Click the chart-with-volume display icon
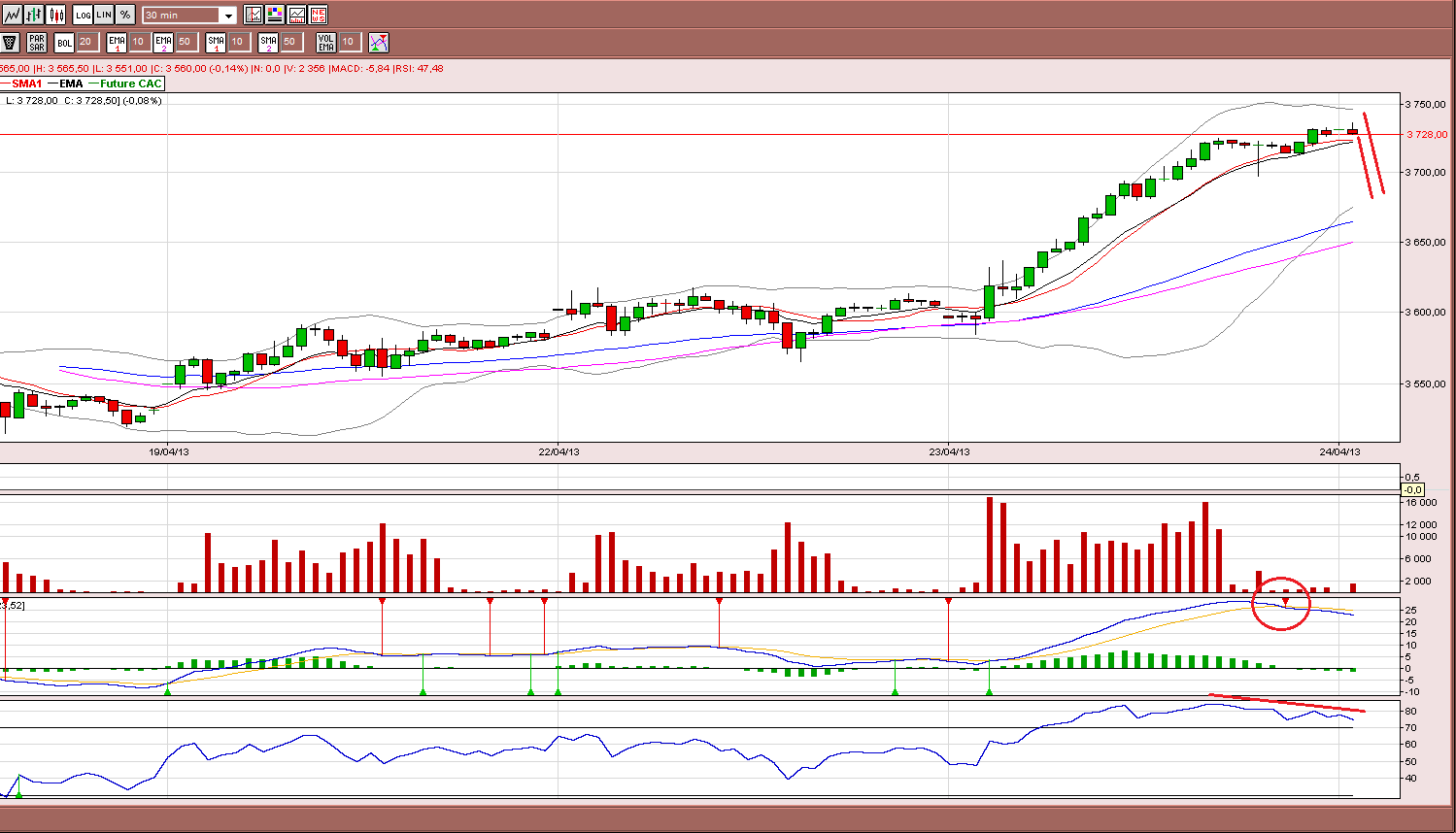 pos(296,15)
